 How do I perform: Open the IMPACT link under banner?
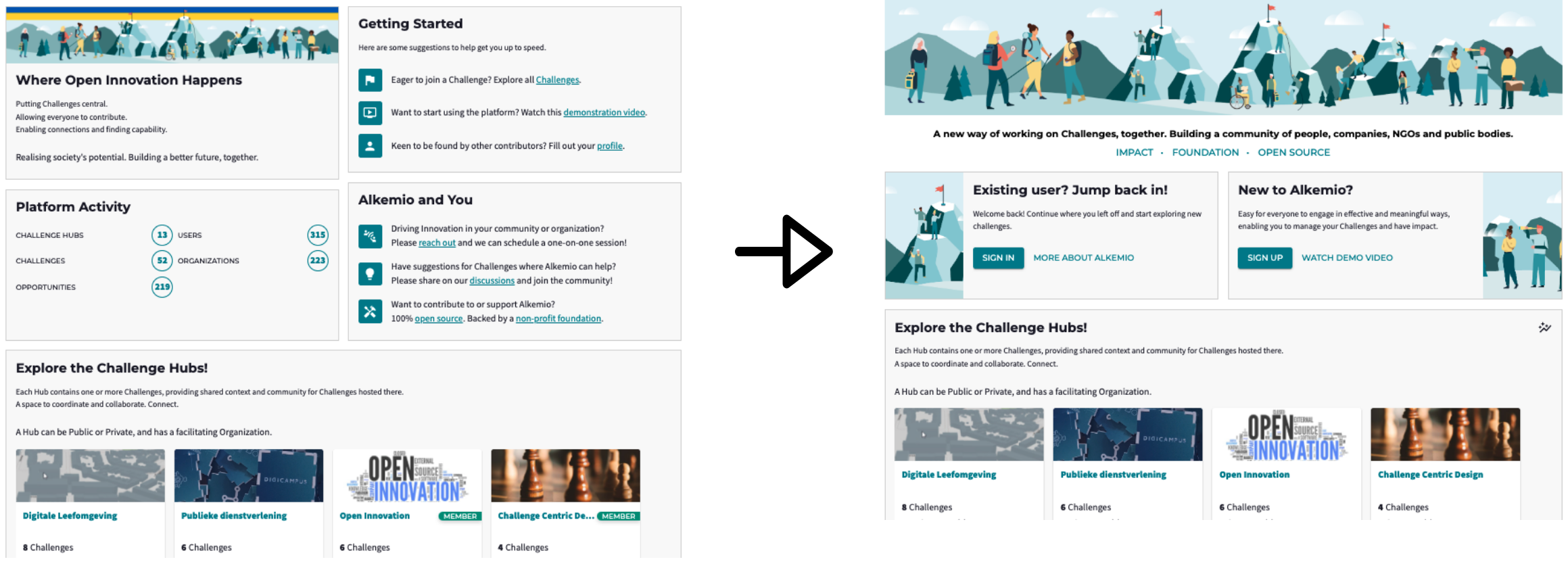click(1134, 153)
